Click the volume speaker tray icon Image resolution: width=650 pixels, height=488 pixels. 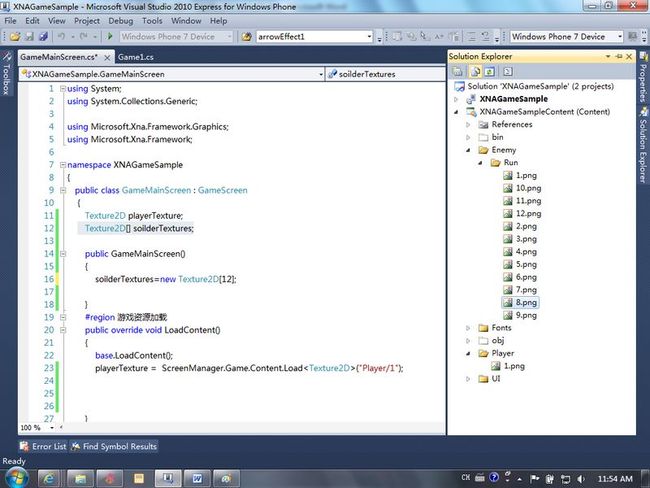click(x=581, y=479)
